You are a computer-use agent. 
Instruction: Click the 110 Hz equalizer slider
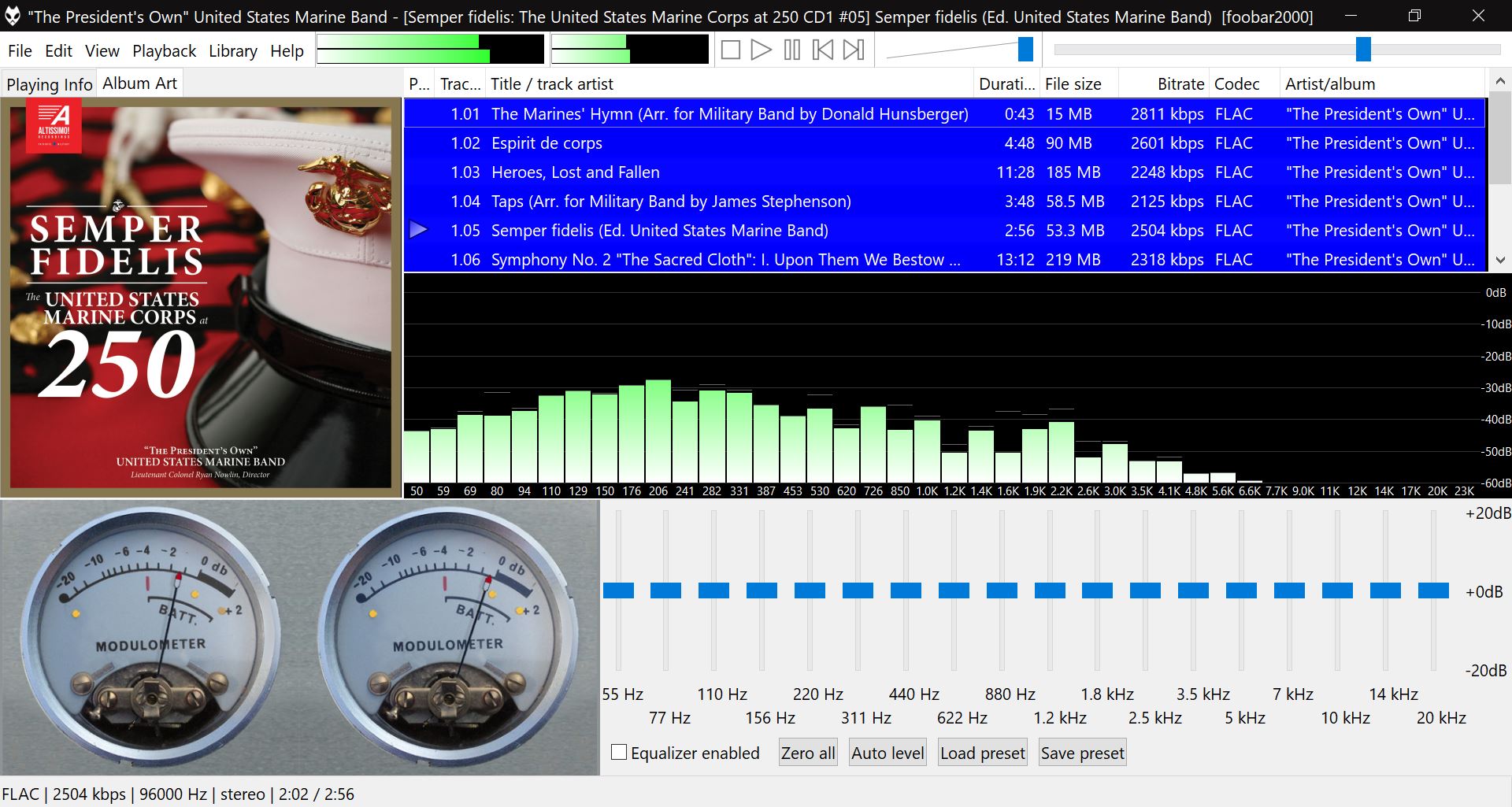click(714, 590)
